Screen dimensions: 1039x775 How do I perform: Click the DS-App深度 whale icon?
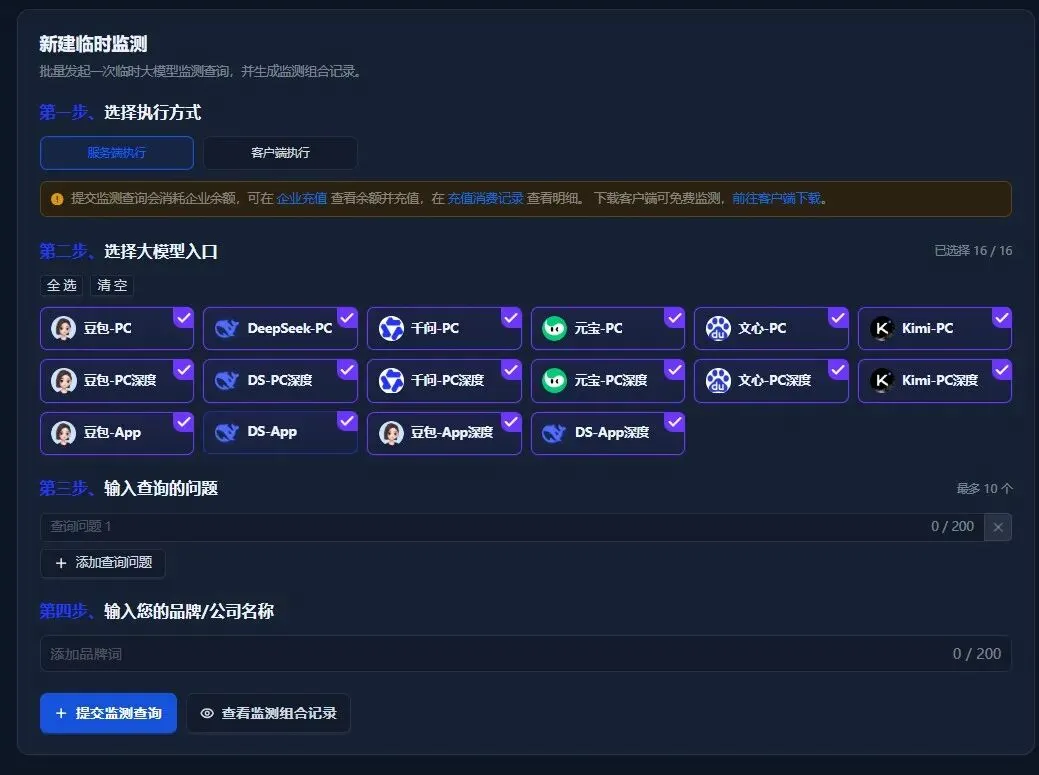click(554, 433)
